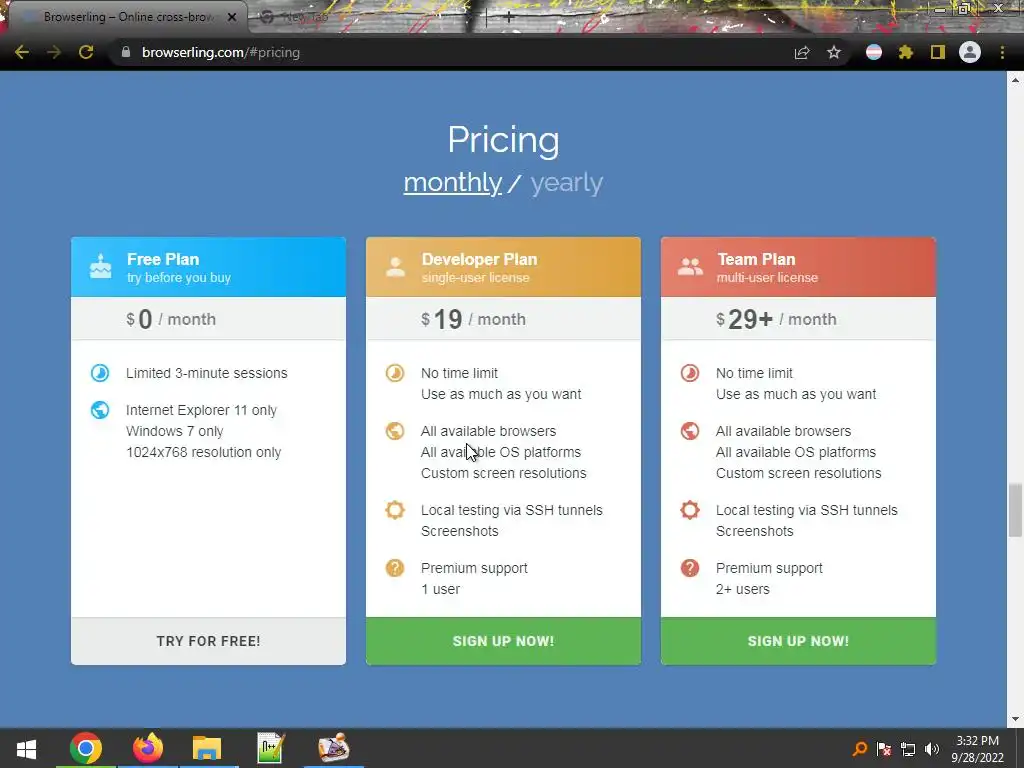The height and width of the screenshot is (768, 1024).
Task: Reload the Browserling page
Action: click(x=86, y=52)
